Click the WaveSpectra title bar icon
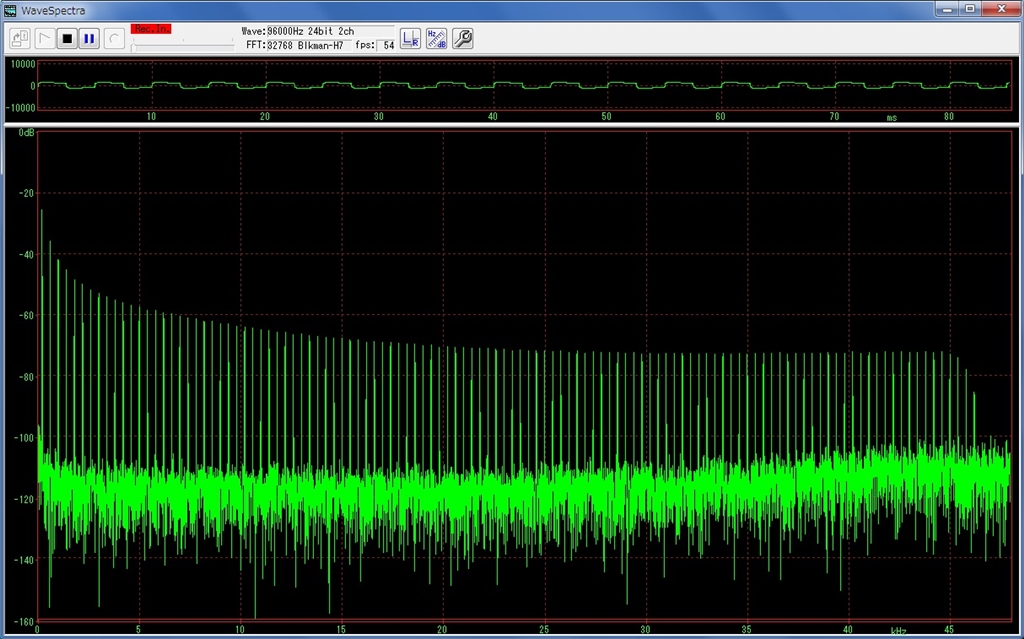 [x=11, y=8]
